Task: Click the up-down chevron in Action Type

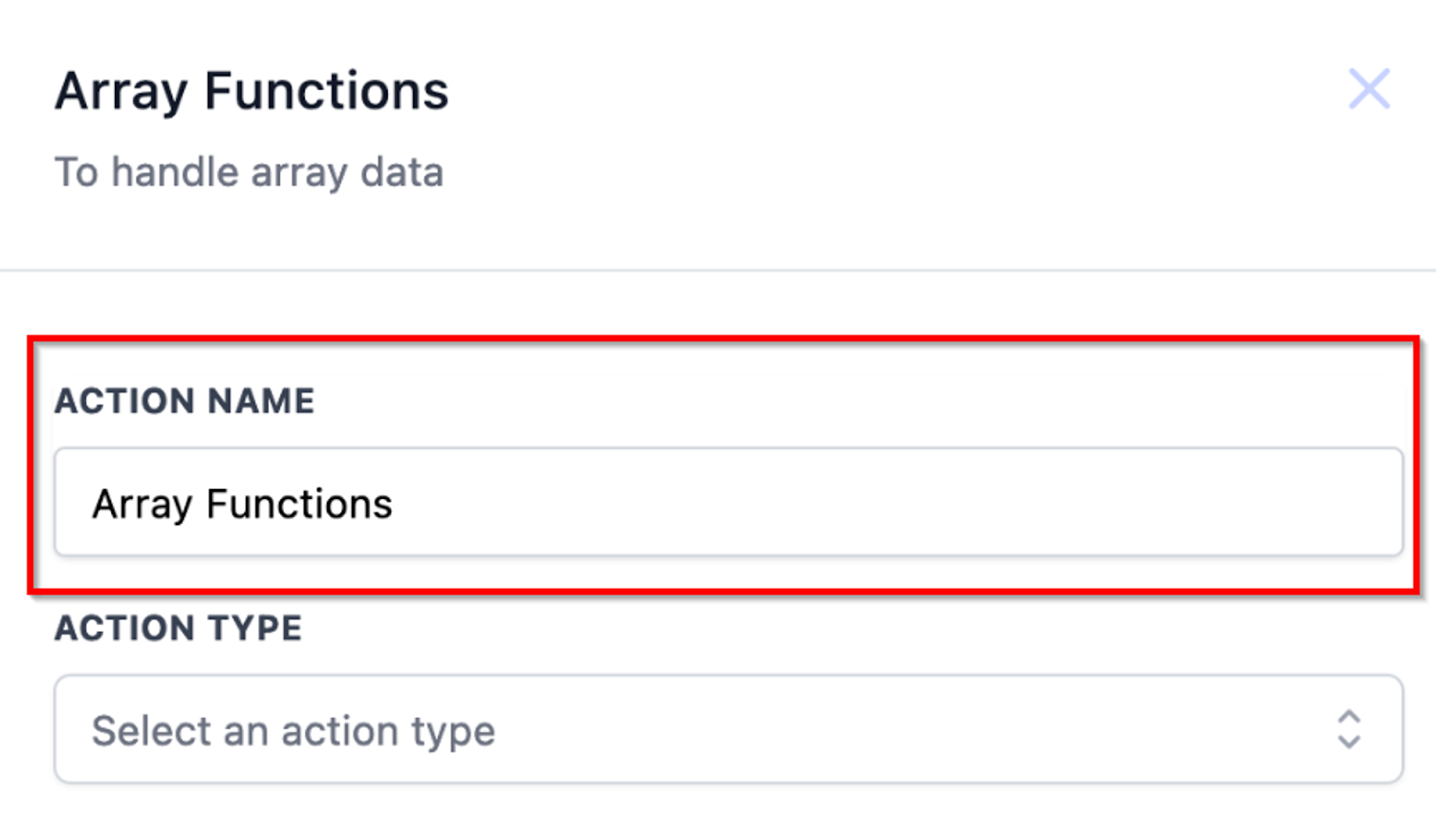Action: point(1349,730)
